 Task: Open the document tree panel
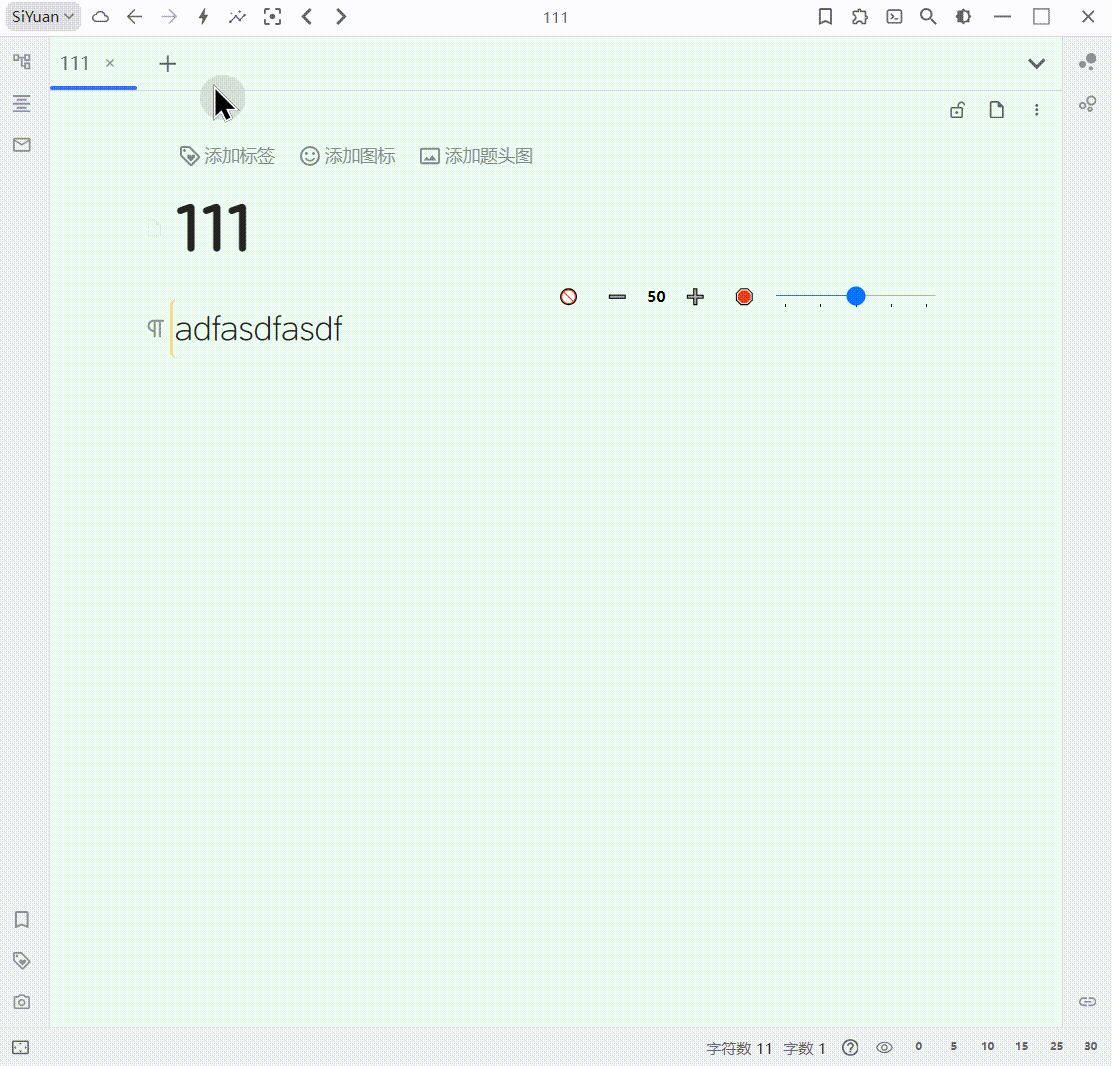point(21,61)
